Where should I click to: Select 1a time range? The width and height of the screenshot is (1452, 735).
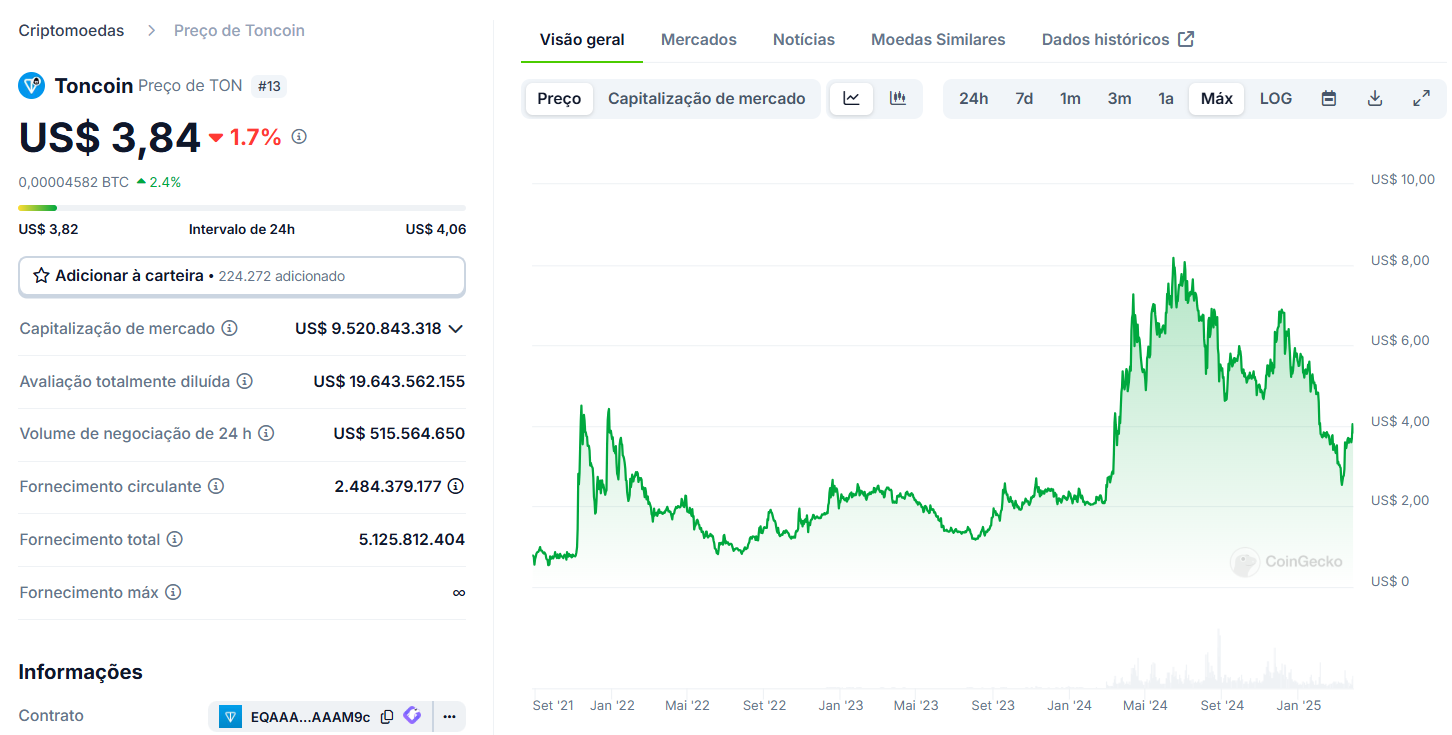[1166, 99]
